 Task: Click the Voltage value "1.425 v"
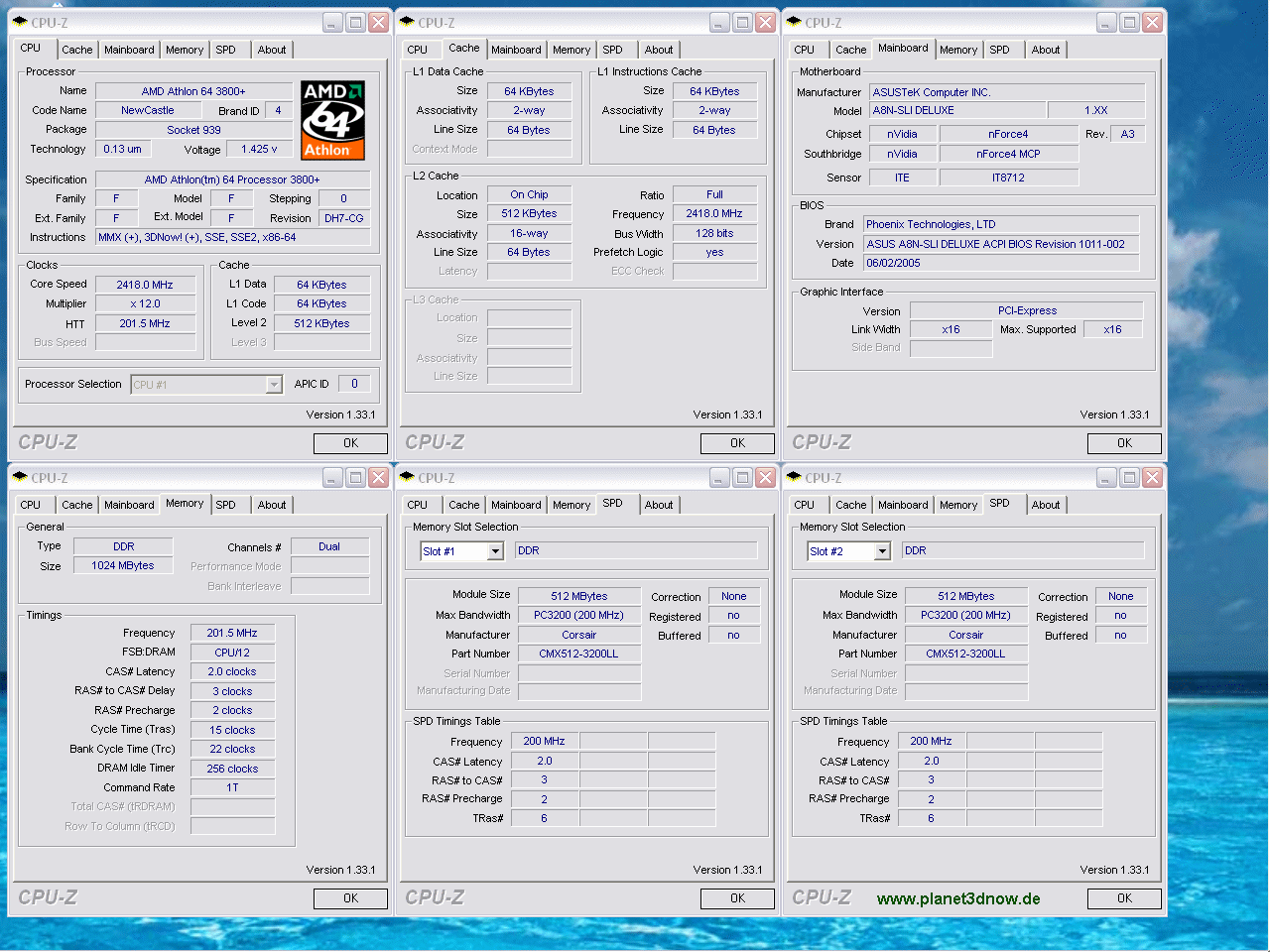tap(259, 149)
